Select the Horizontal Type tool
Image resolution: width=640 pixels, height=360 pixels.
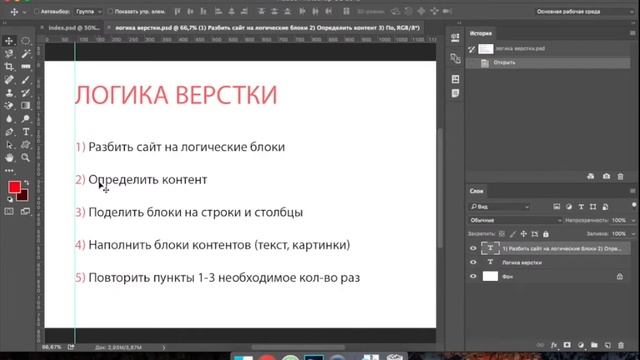click(25, 132)
